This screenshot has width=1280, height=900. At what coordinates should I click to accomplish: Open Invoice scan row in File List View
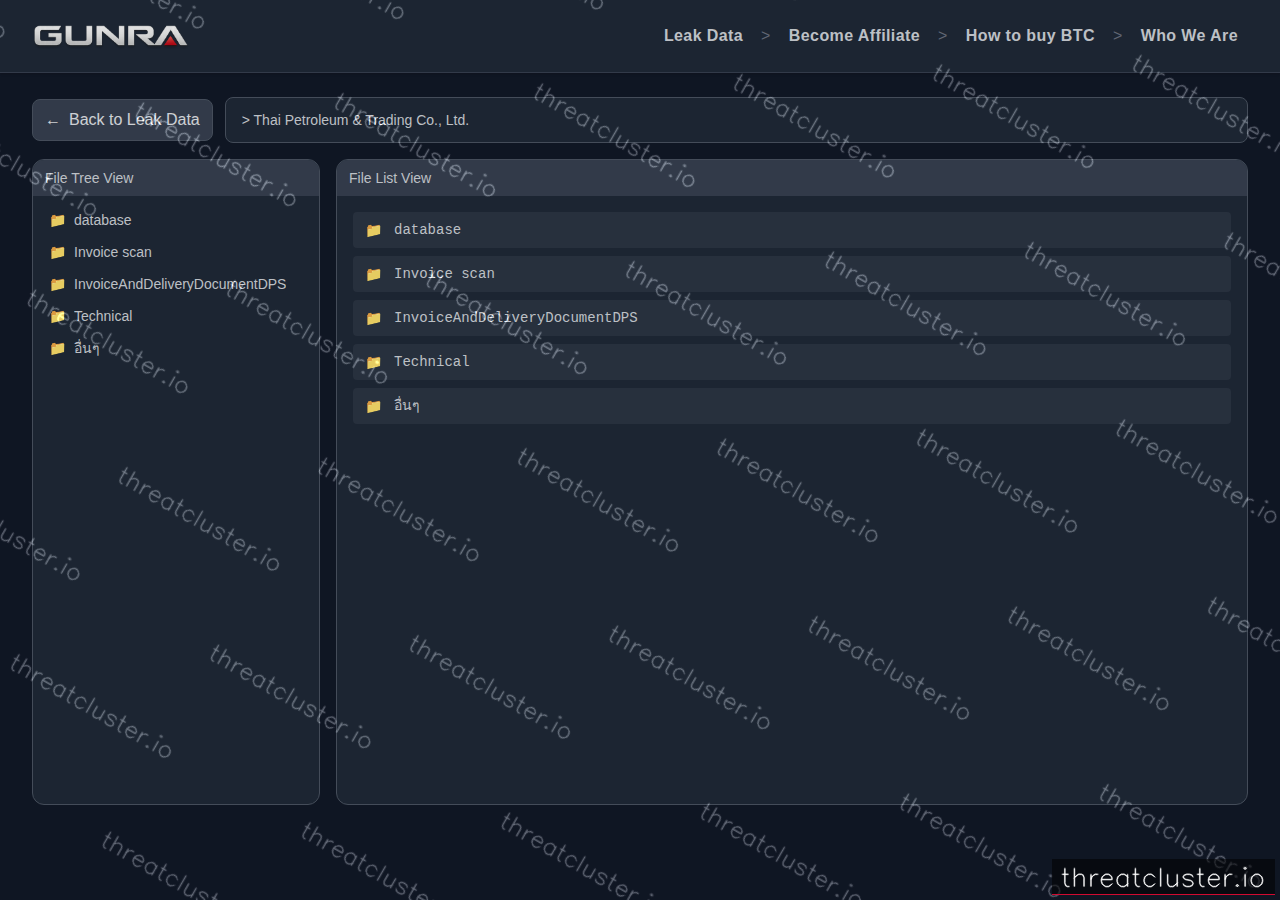(x=792, y=274)
